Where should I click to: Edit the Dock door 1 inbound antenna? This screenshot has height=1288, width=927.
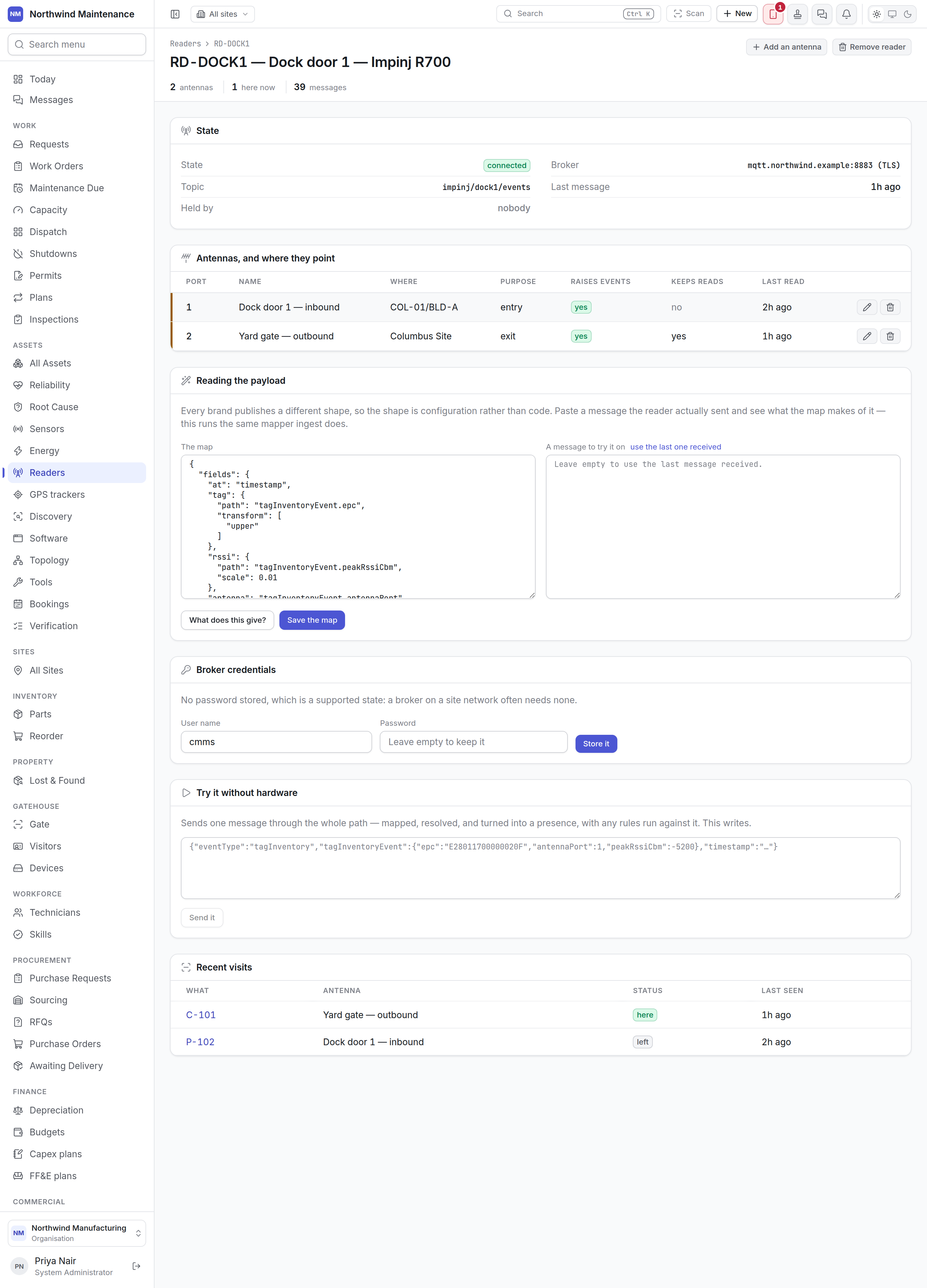[x=867, y=307]
